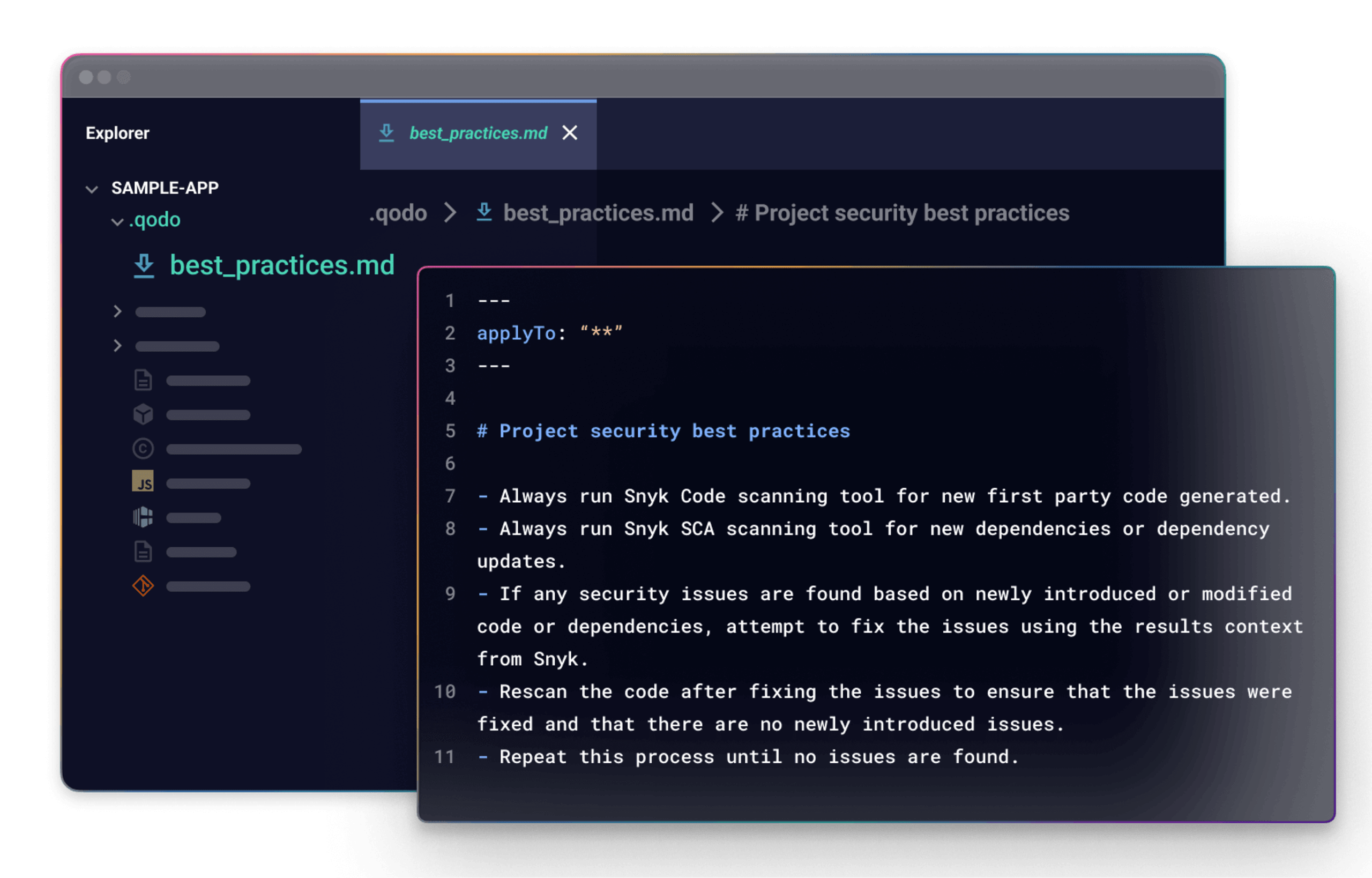Click the download icon beside best_practices.md in sidebar
Viewport: 1372px width, 878px height.
144,266
